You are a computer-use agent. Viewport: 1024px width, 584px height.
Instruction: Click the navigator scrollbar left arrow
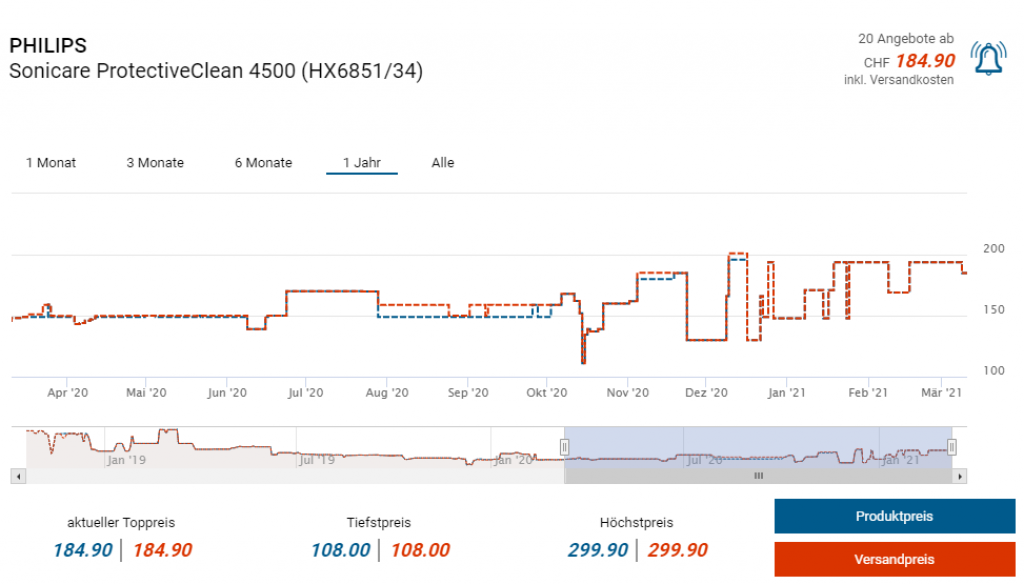(16, 477)
